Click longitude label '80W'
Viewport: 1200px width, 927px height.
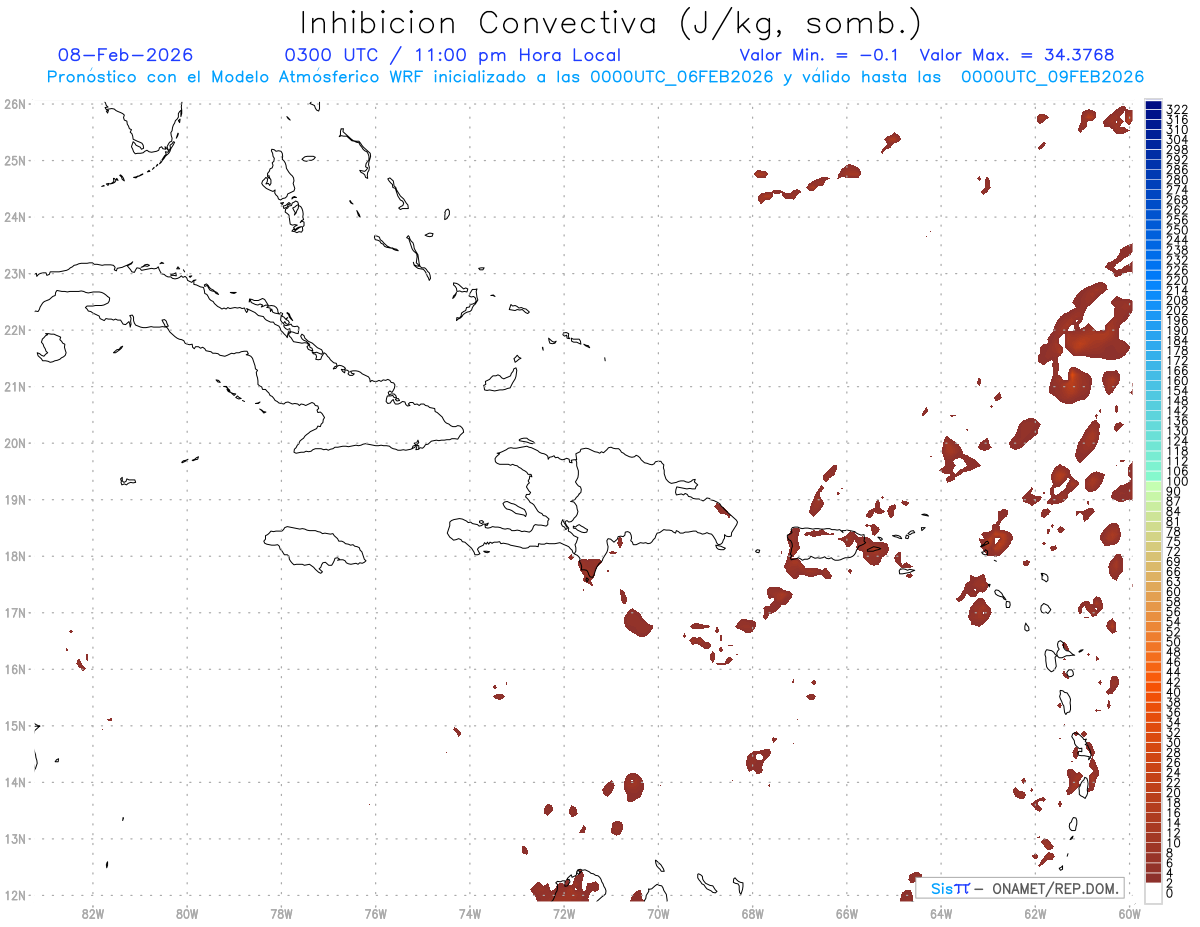[187, 912]
